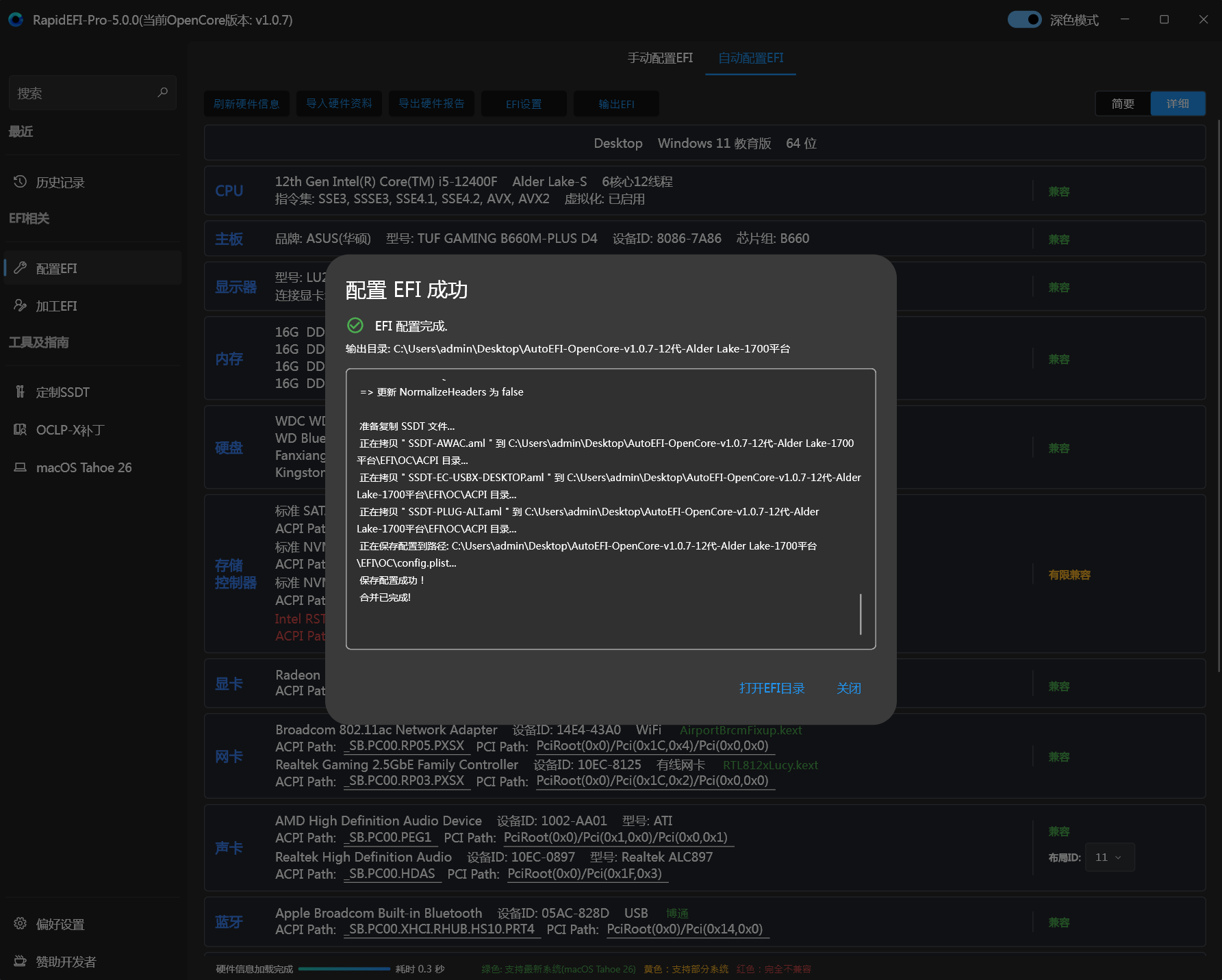Click the RTL812xLucy.kext text
Screen dimensions: 1222x980
[x=770, y=765]
